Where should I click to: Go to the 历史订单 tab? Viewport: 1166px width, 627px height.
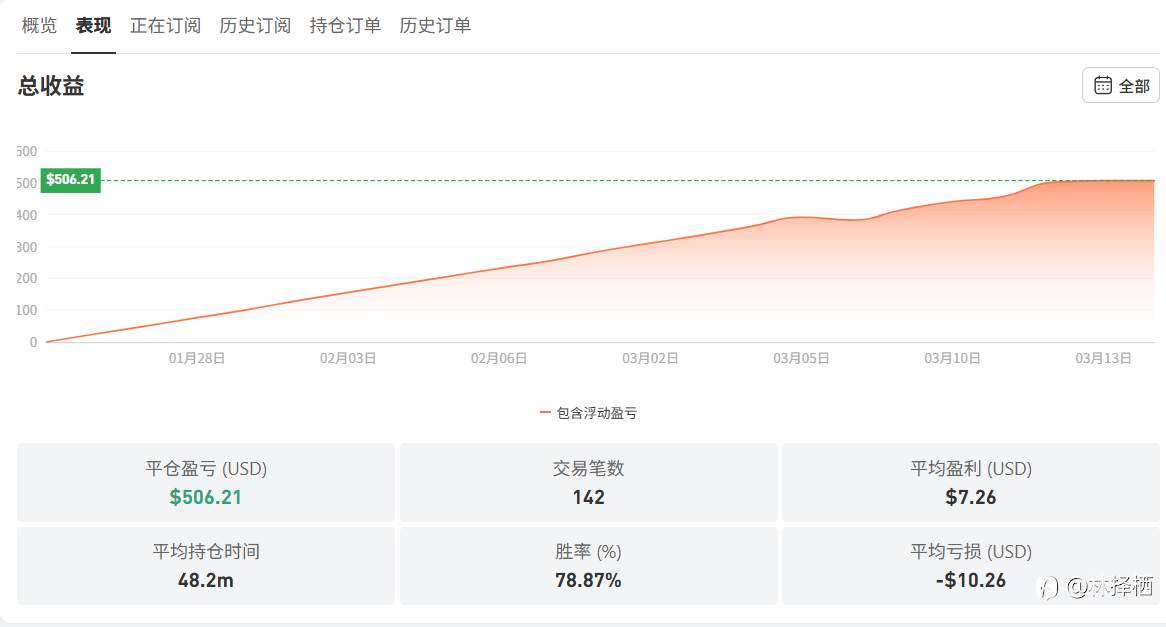[x=435, y=26]
